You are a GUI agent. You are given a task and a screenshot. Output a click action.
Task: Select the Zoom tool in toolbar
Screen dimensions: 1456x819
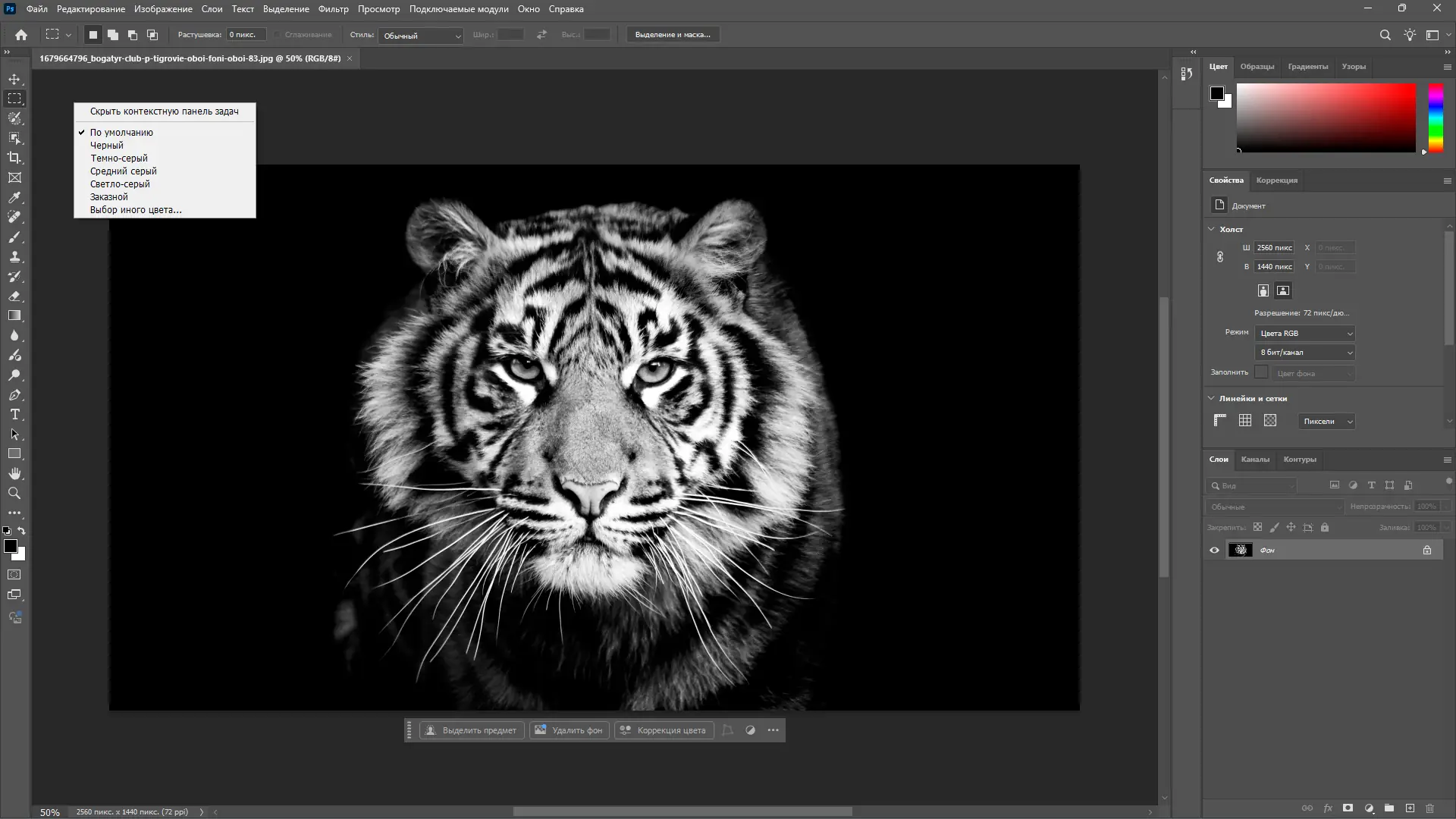[14, 493]
